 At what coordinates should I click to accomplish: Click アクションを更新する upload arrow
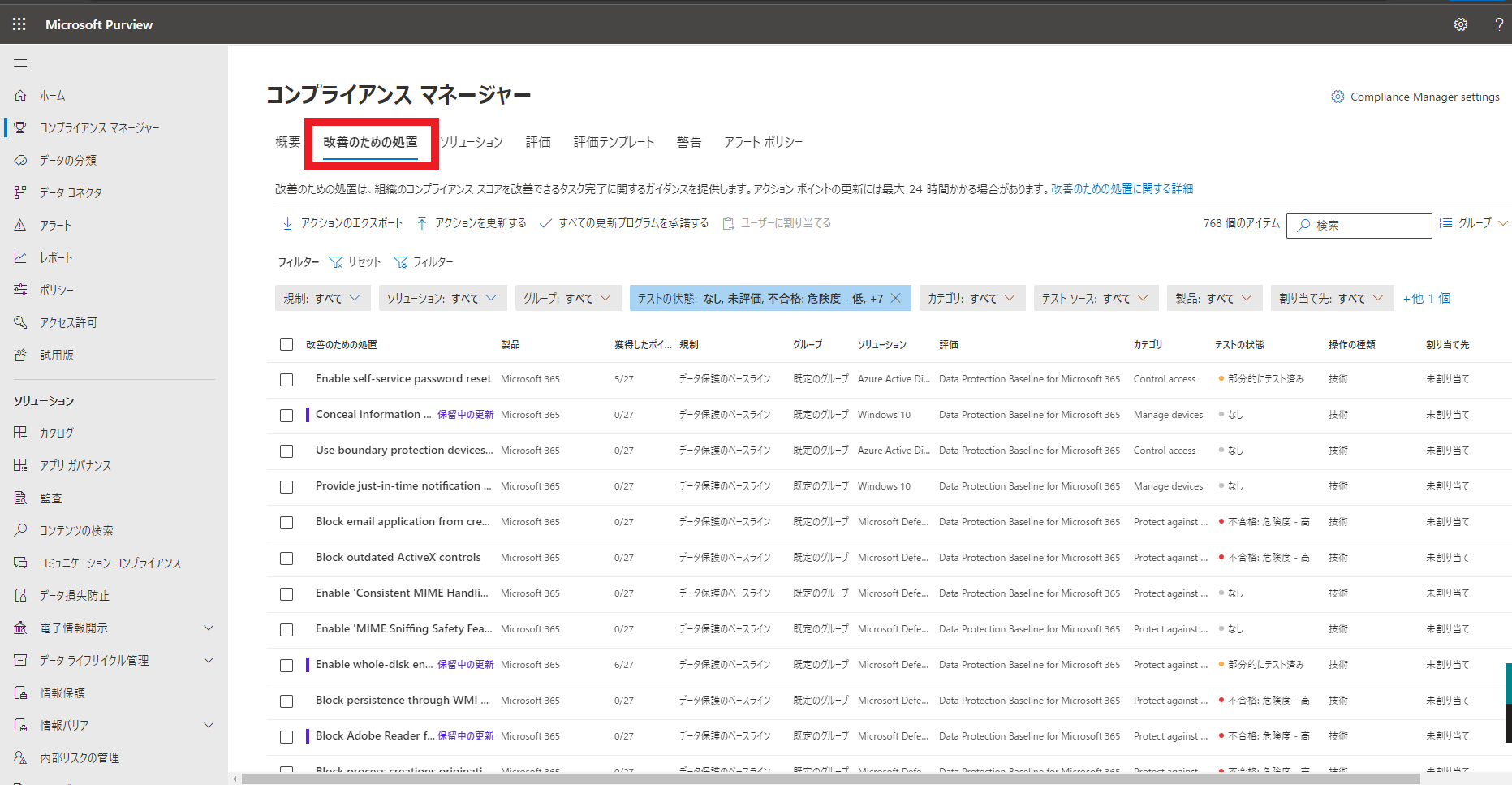point(421,222)
